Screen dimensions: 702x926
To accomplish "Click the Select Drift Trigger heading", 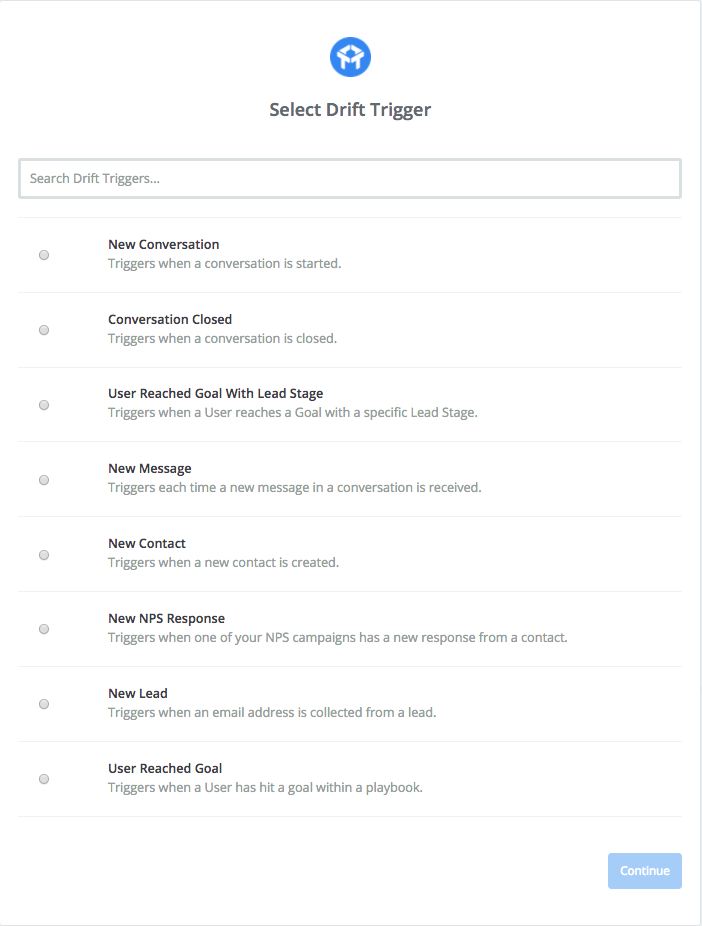I will pyautogui.click(x=350, y=110).
